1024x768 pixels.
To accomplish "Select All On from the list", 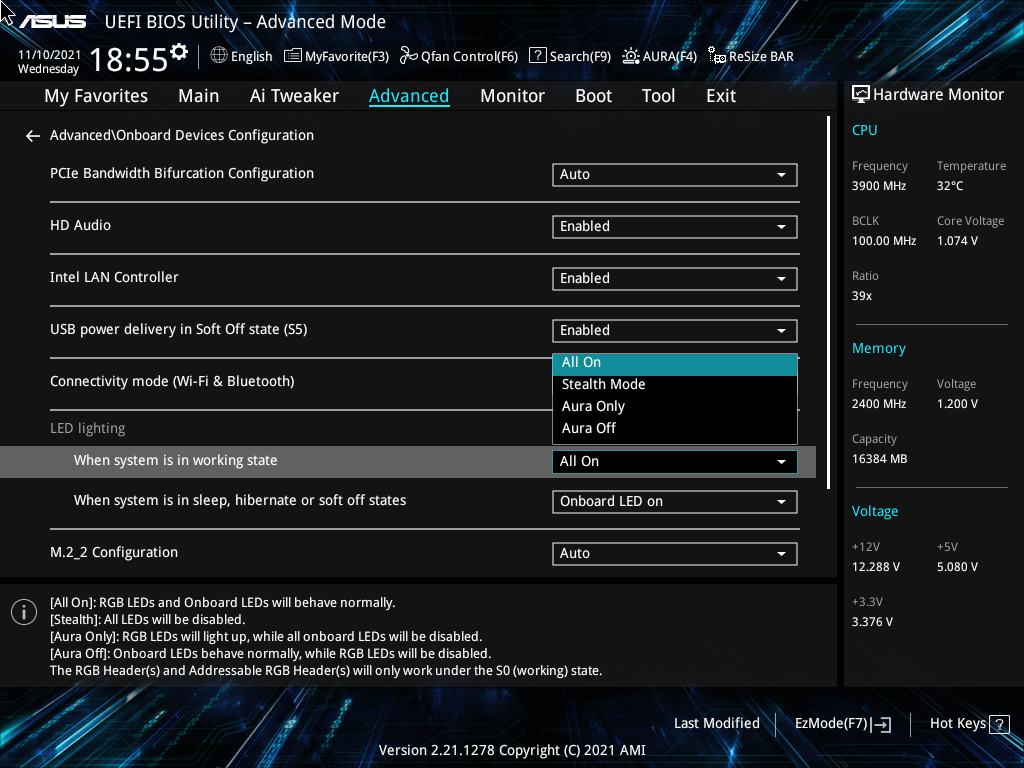I will [x=675, y=363].
